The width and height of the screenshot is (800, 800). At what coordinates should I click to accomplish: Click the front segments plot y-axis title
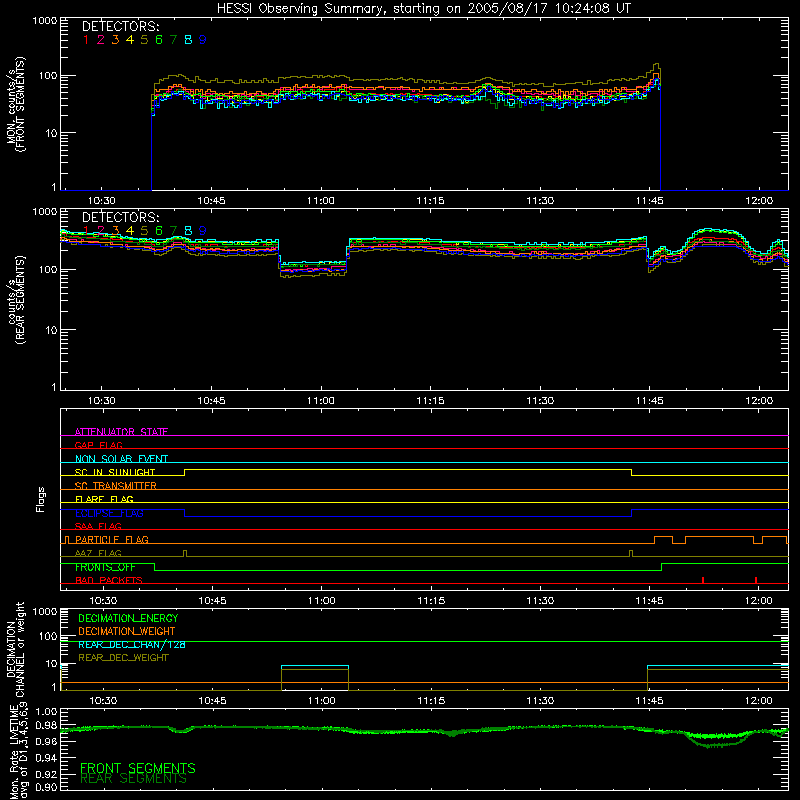(x=15, y=104)
